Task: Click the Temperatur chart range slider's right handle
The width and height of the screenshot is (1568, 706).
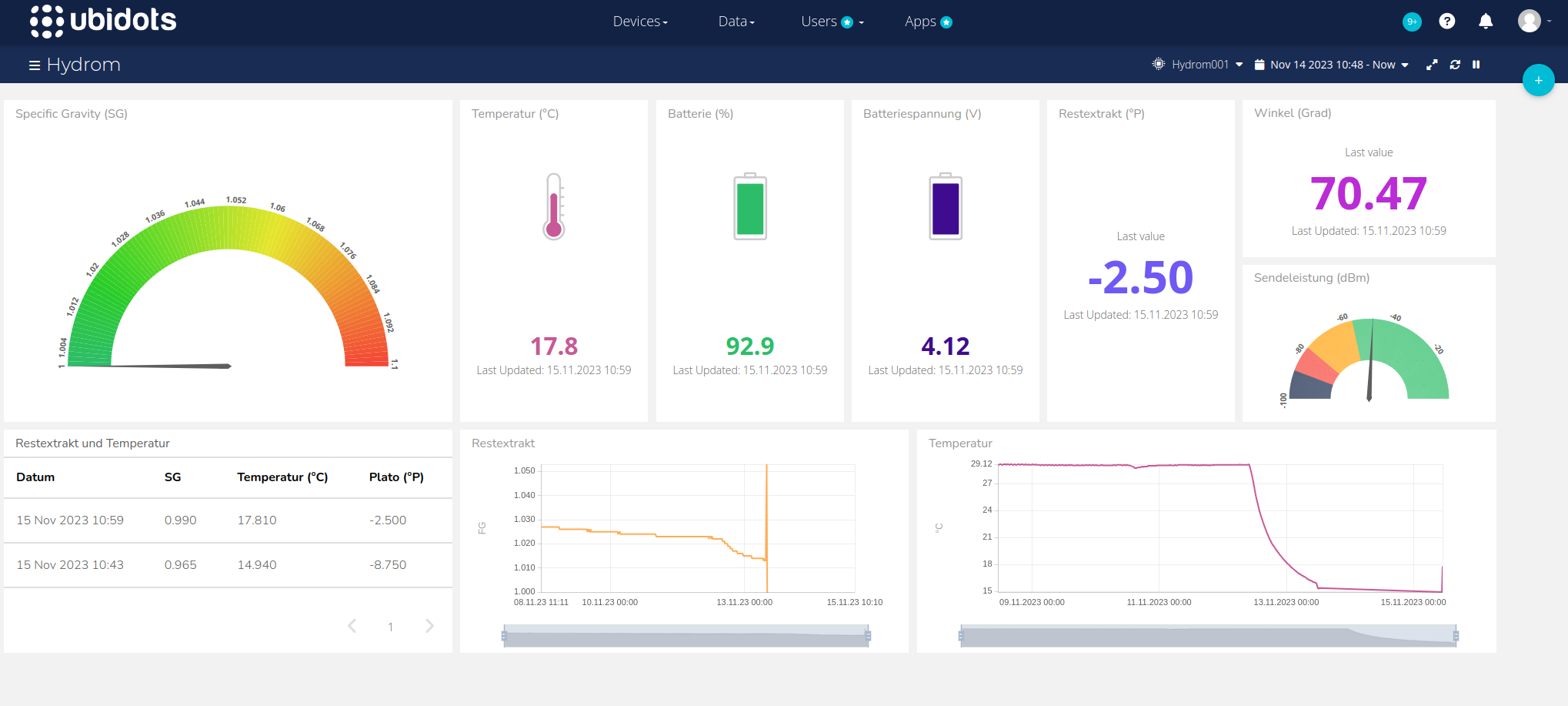Action: [x=1456, y=636]
